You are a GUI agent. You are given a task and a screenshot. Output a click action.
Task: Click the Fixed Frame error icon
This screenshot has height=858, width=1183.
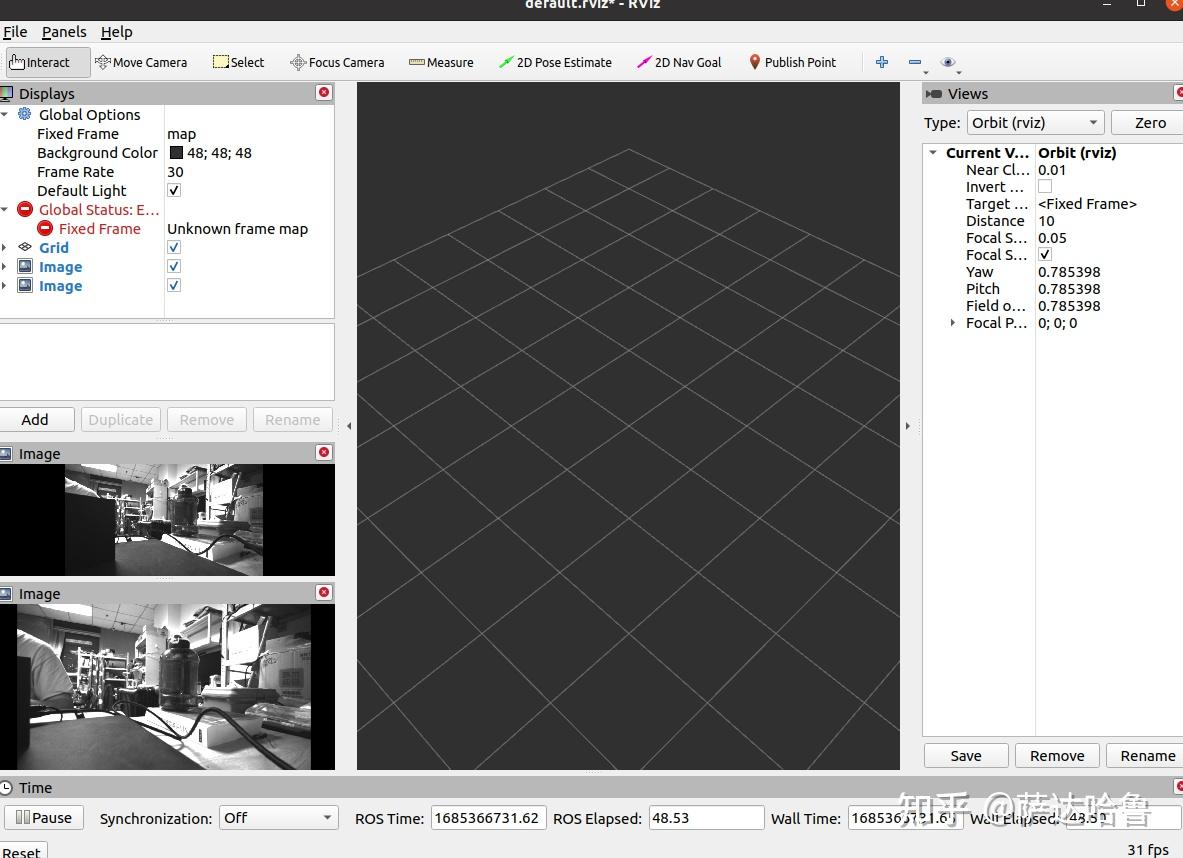(45, 228)
